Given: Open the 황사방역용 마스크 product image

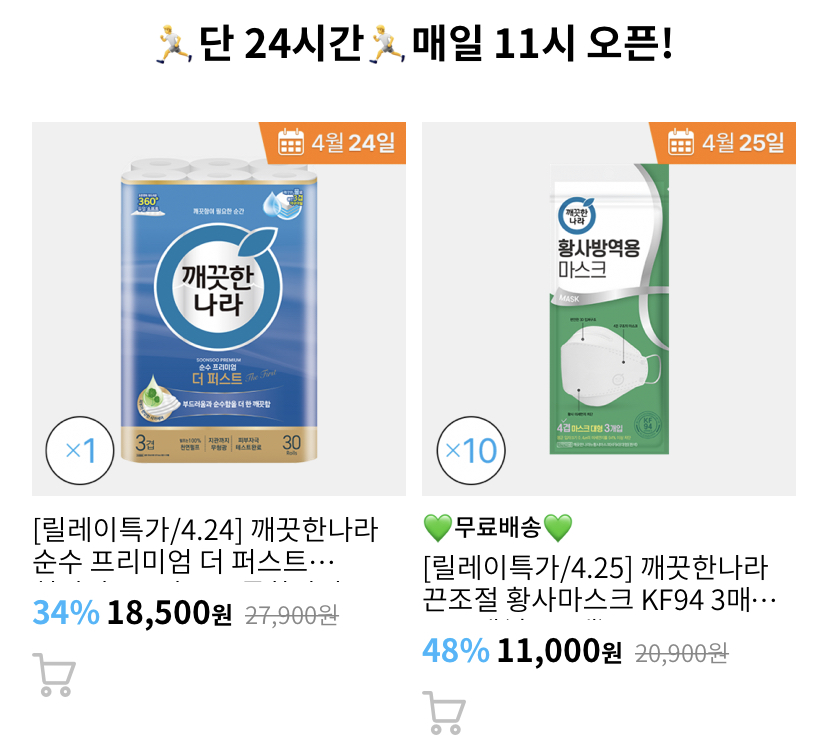Looking at the screenshot, I should (609, 310).
